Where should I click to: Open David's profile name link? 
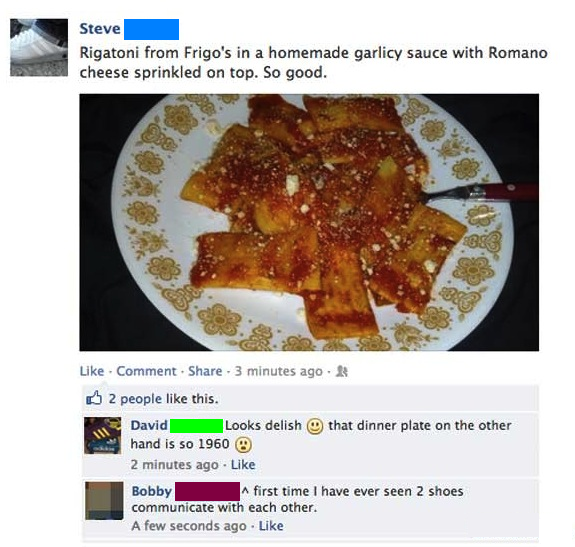tap(149, 426)
